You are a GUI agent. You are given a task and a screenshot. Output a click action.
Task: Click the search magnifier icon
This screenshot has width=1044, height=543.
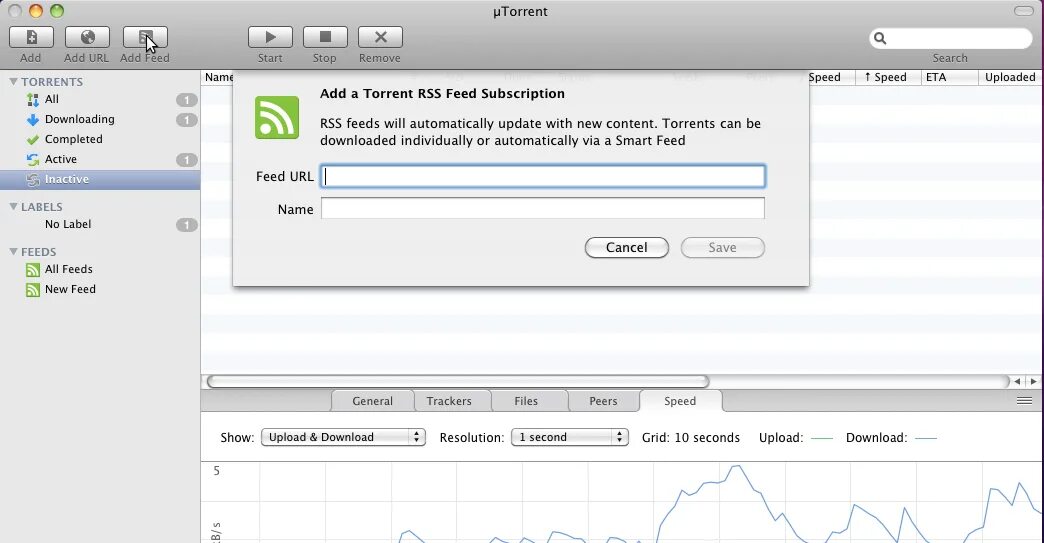(880, 39)
